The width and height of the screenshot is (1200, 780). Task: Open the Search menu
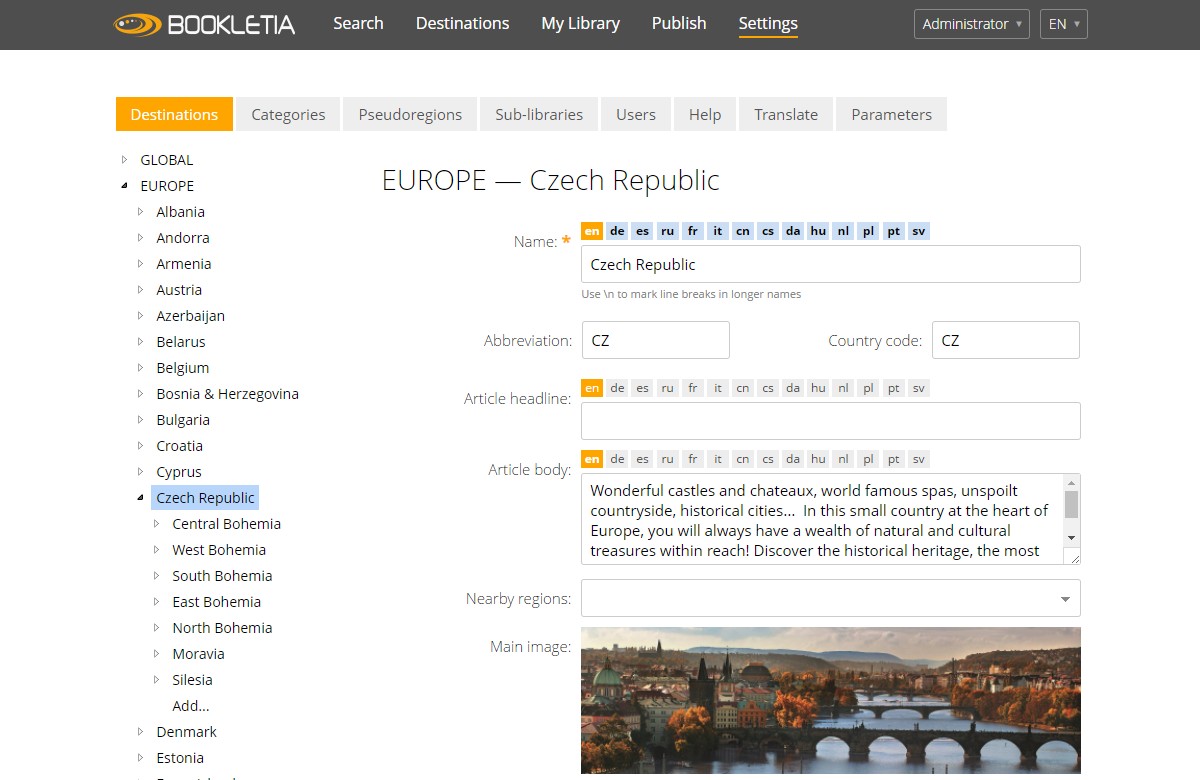coord(358,23)
